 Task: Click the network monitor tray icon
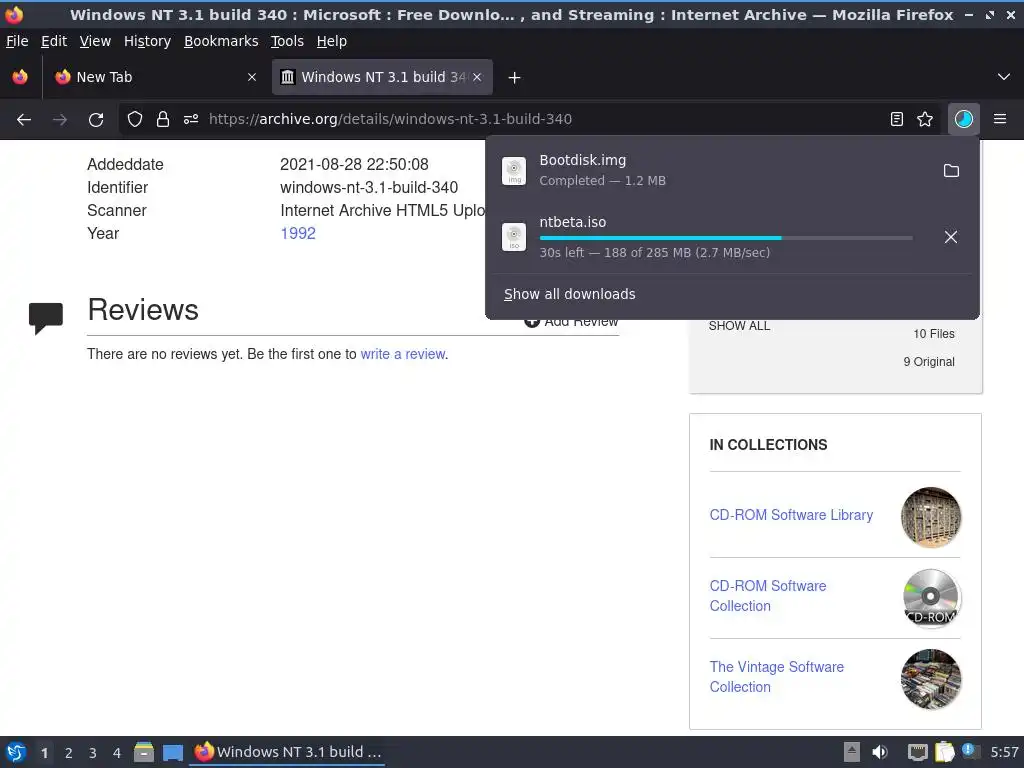tap(918, 753)
